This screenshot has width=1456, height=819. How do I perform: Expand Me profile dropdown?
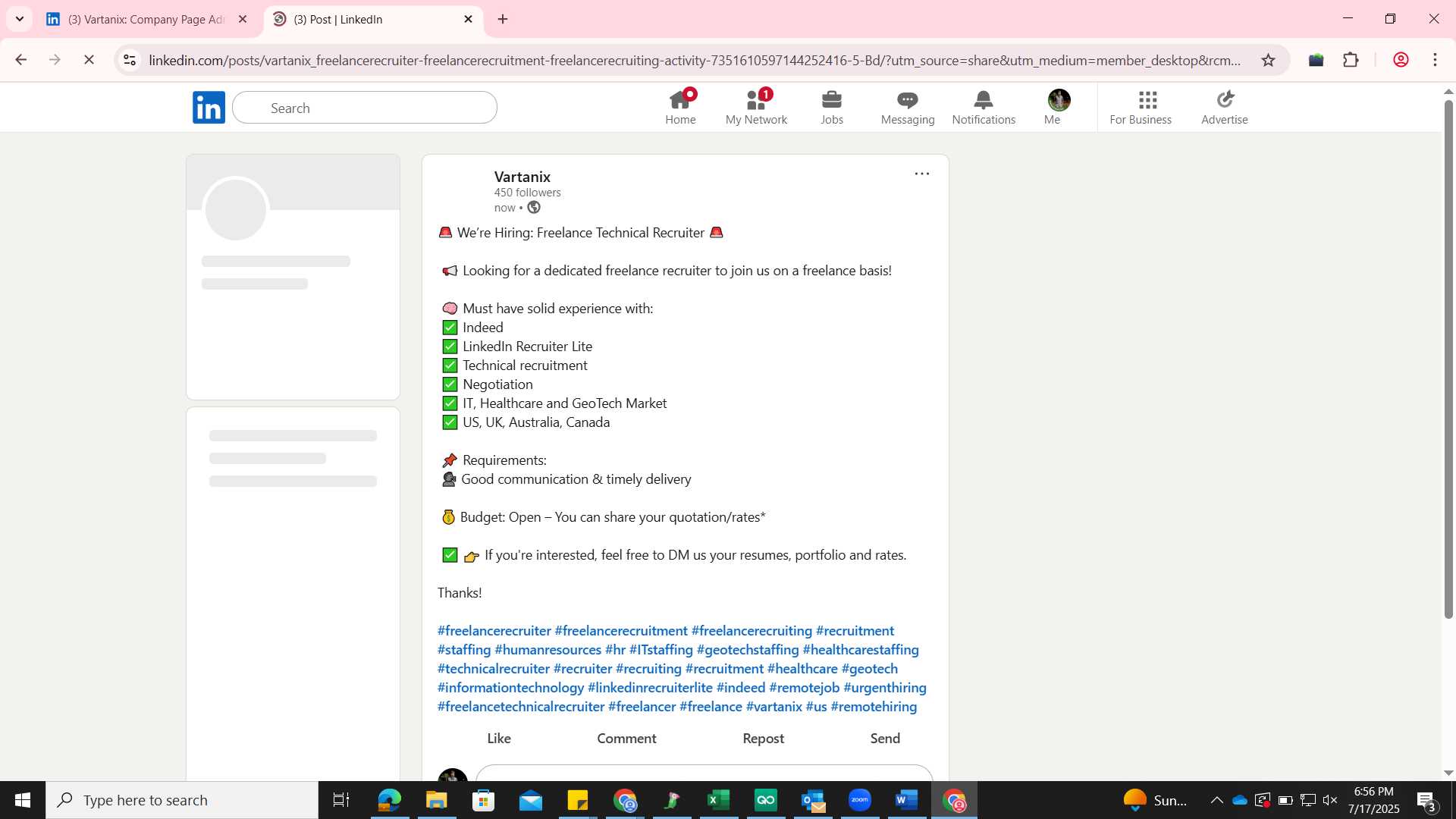coord(1059,107)
